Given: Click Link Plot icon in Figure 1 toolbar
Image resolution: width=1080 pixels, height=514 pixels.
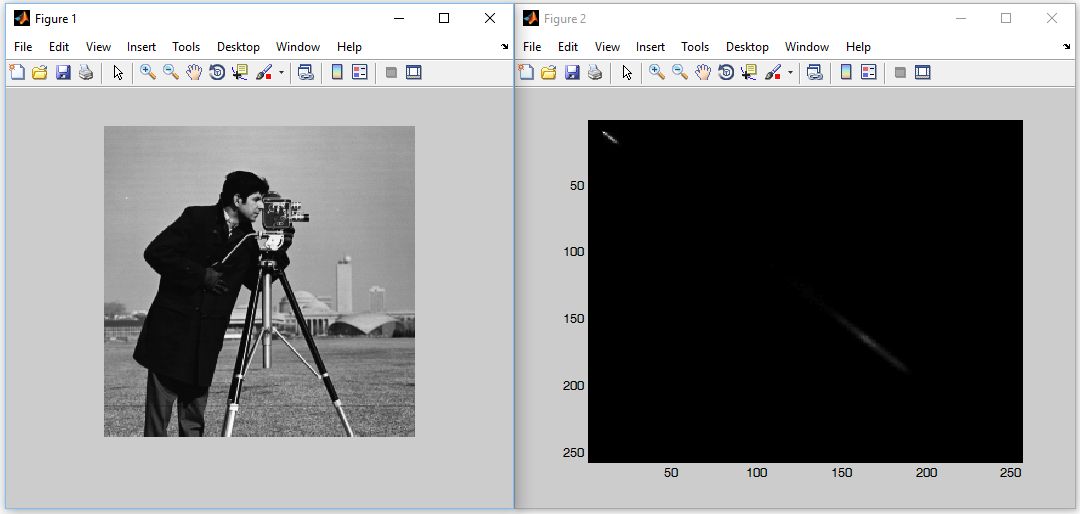Looking at the screenshot, I should point(306,72).
